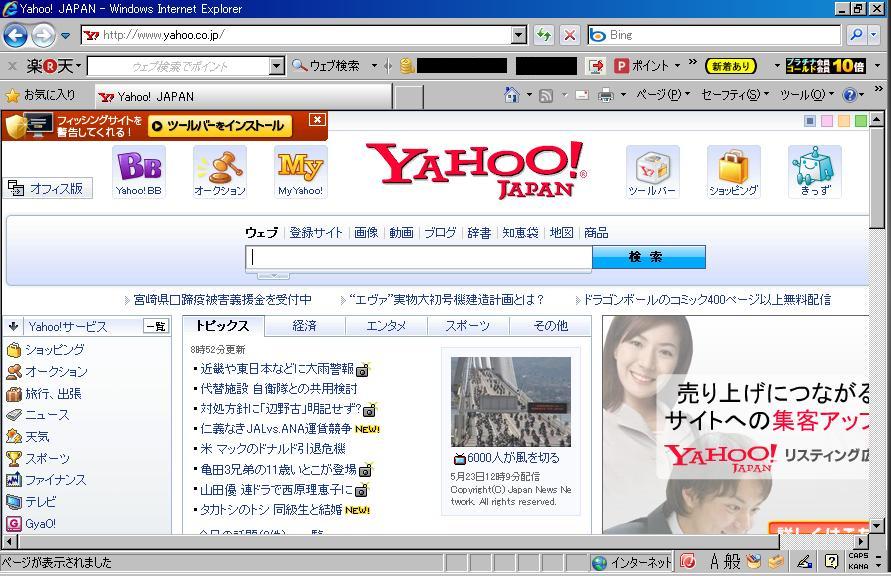Viewport: 891px width, 576px height.
Task: Open the 旅行、出張 sidebar link
Action: [x=53, y=393]
